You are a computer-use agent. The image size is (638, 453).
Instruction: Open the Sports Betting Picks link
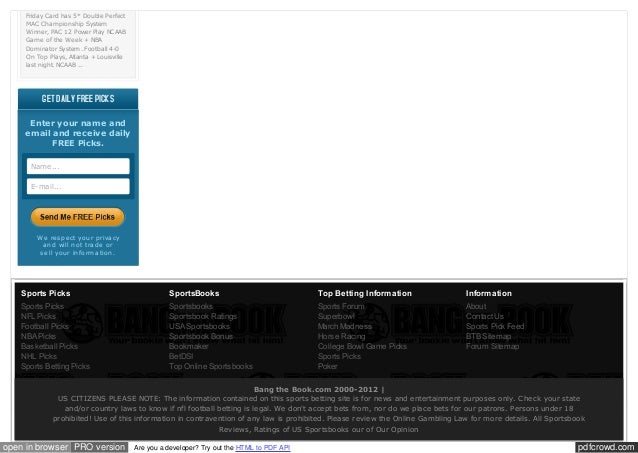click(x=55, y=366)
